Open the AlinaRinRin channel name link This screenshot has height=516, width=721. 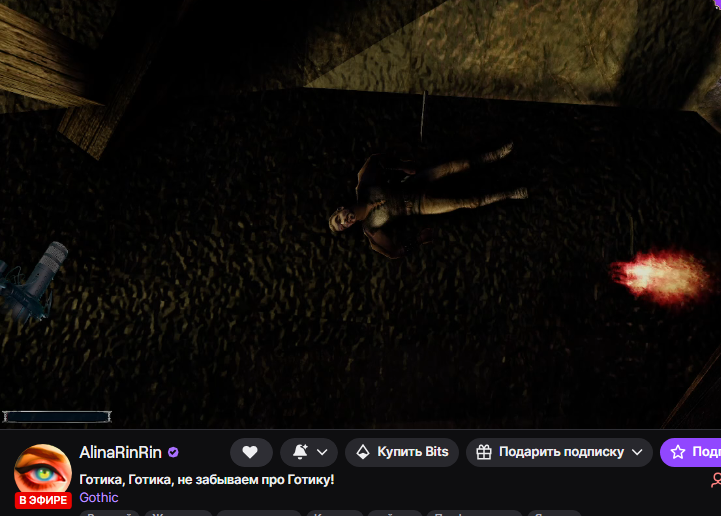click(120, 453)
